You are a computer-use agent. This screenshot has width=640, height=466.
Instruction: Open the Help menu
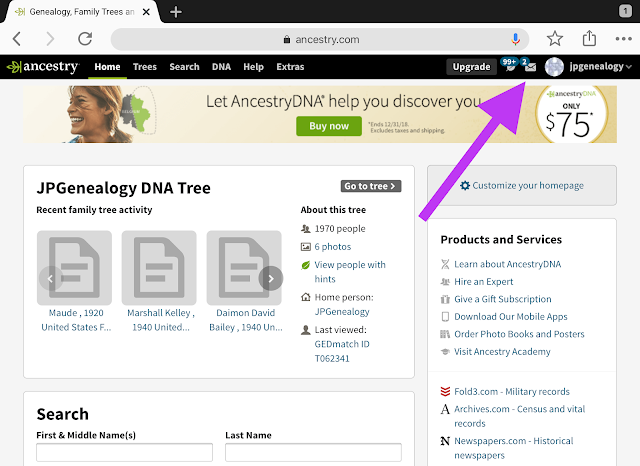coord(253,67)
